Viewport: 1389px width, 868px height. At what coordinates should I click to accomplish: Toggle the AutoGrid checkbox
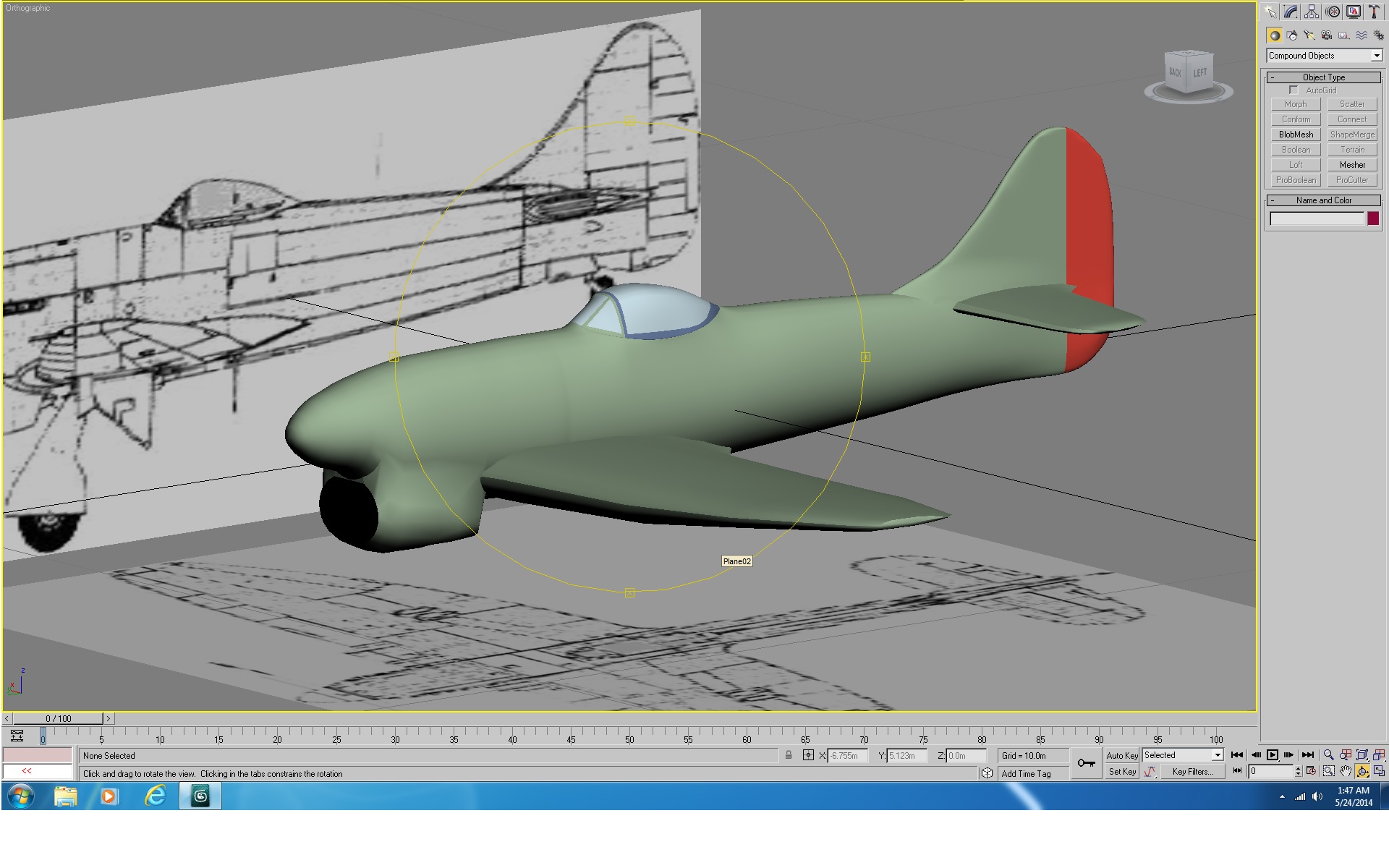point(1294,90)
